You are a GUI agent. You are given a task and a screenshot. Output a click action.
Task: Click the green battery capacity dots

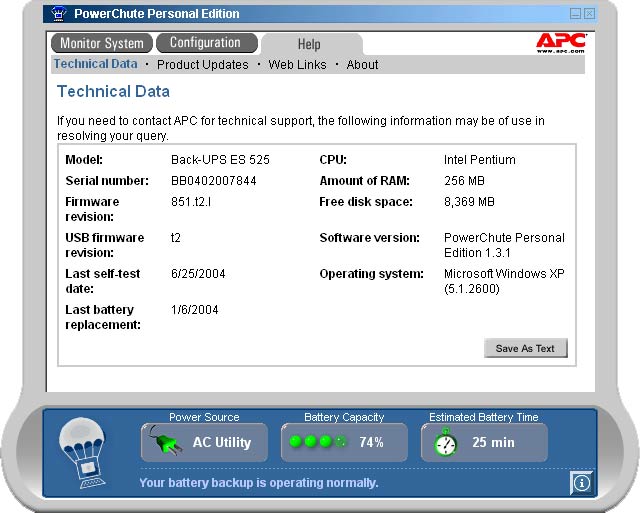coord(317,442)
